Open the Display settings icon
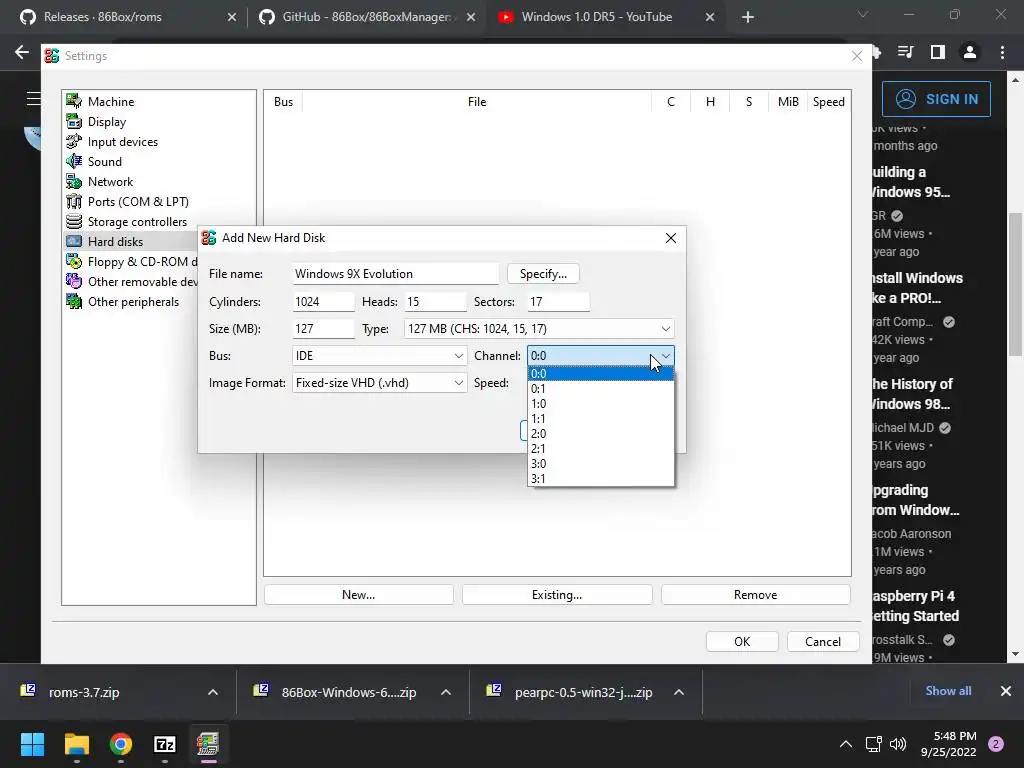The height and width of the screenshot is (768, 1024). 74,121
